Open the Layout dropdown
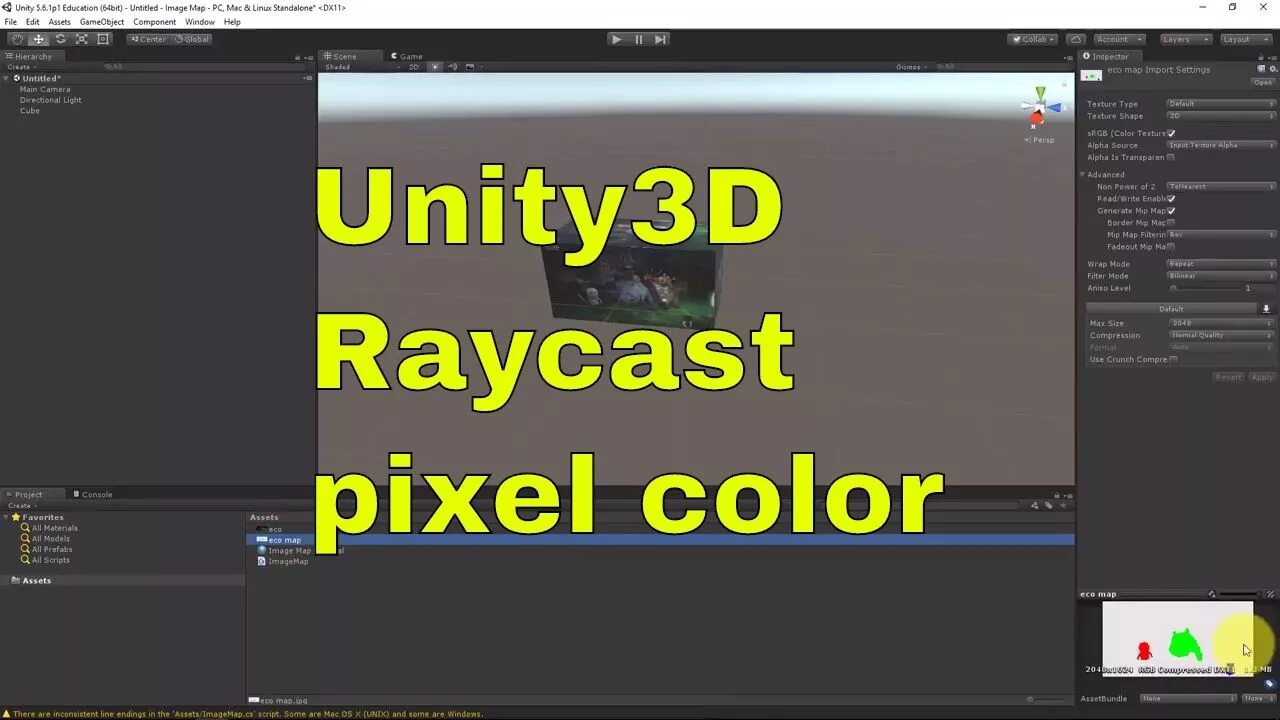Image resolution: width=1280 pixels, height=720 pixels. 1245,39
